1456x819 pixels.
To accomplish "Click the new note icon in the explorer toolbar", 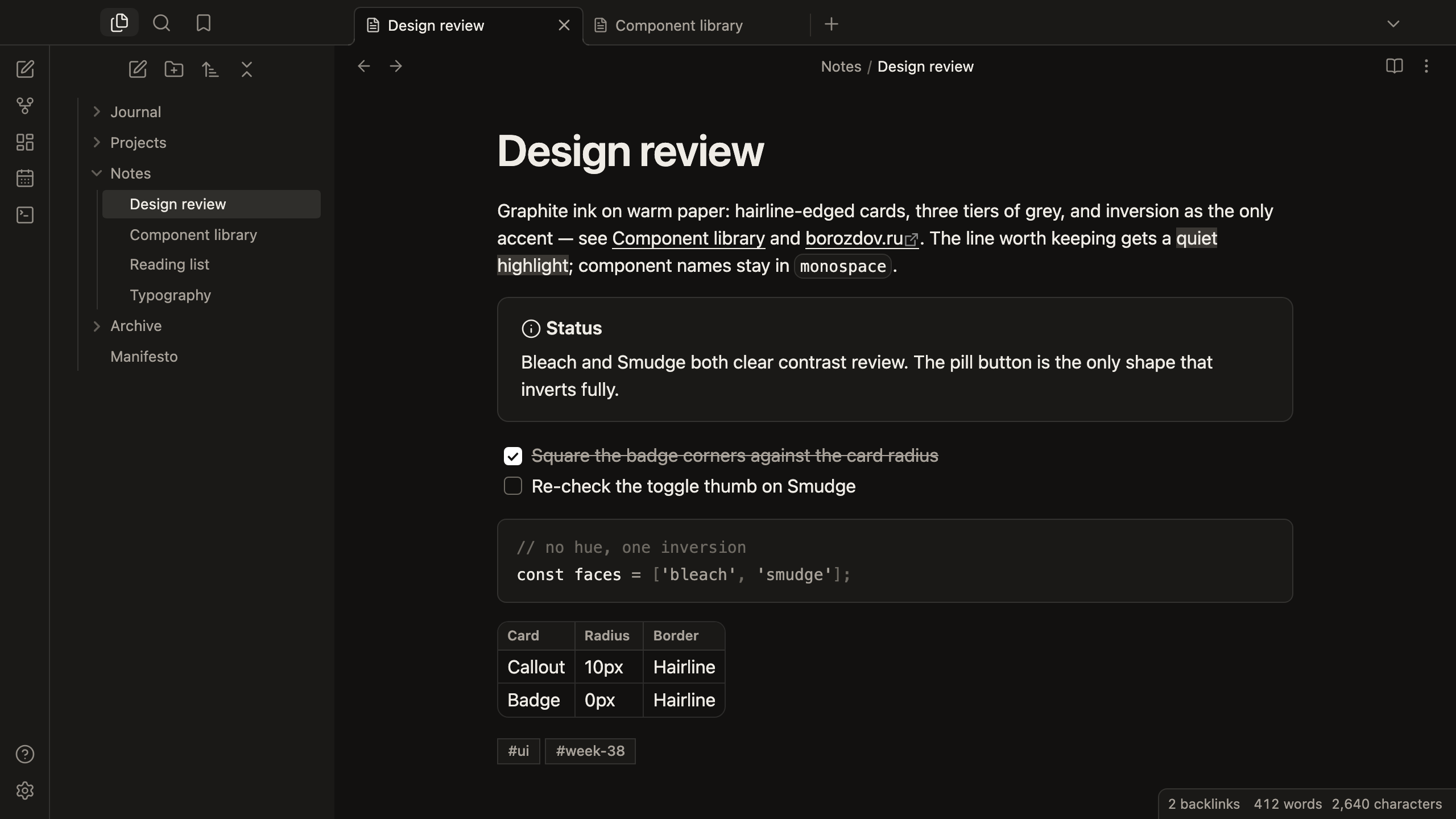I will (x=138, y=69).
